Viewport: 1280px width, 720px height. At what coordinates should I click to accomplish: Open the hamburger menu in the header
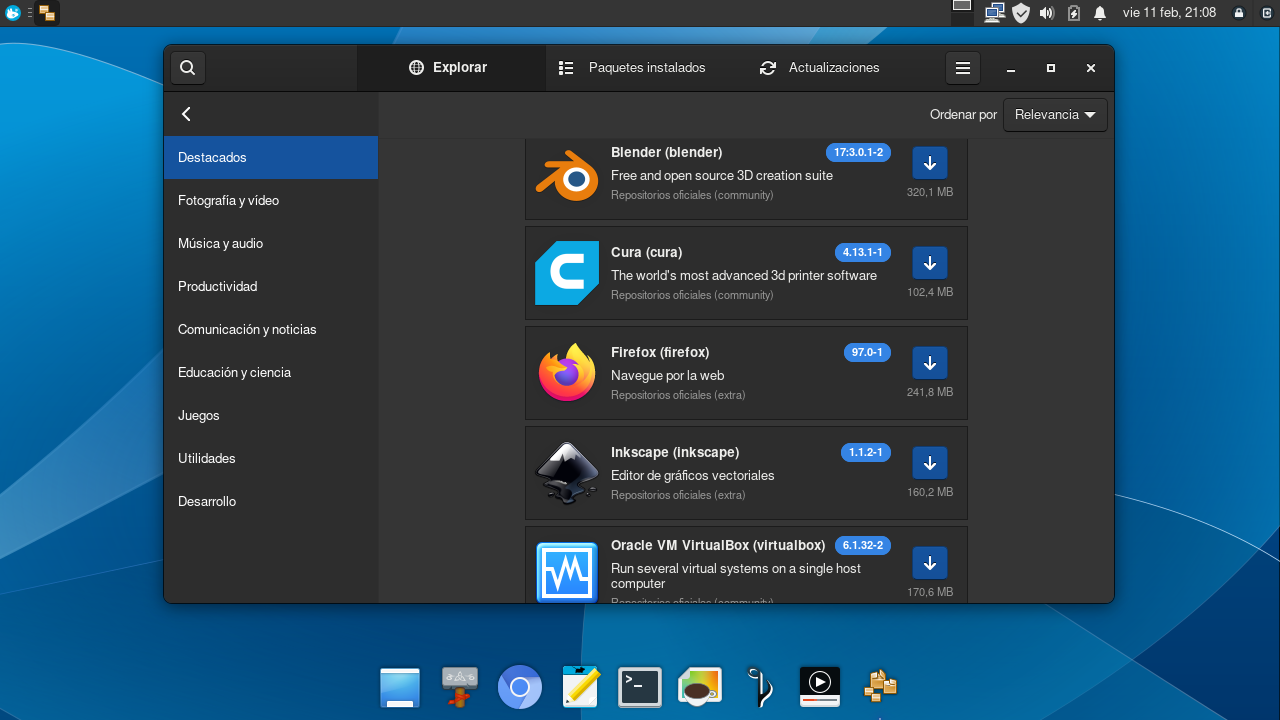point(963,68)
